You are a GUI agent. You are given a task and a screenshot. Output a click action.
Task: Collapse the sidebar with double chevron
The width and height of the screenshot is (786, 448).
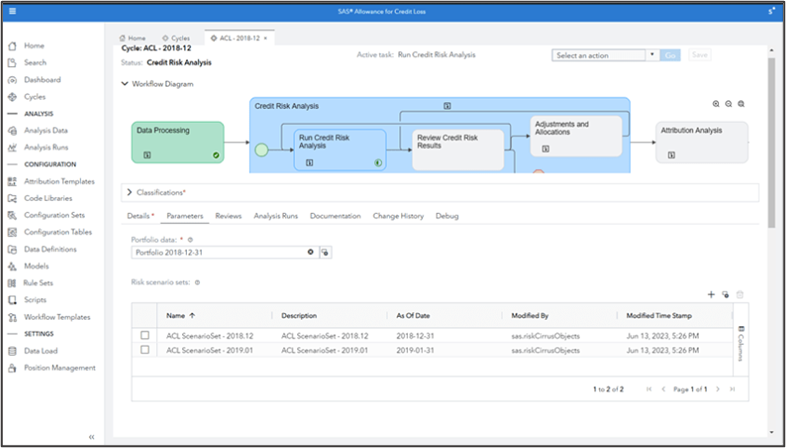92,437
